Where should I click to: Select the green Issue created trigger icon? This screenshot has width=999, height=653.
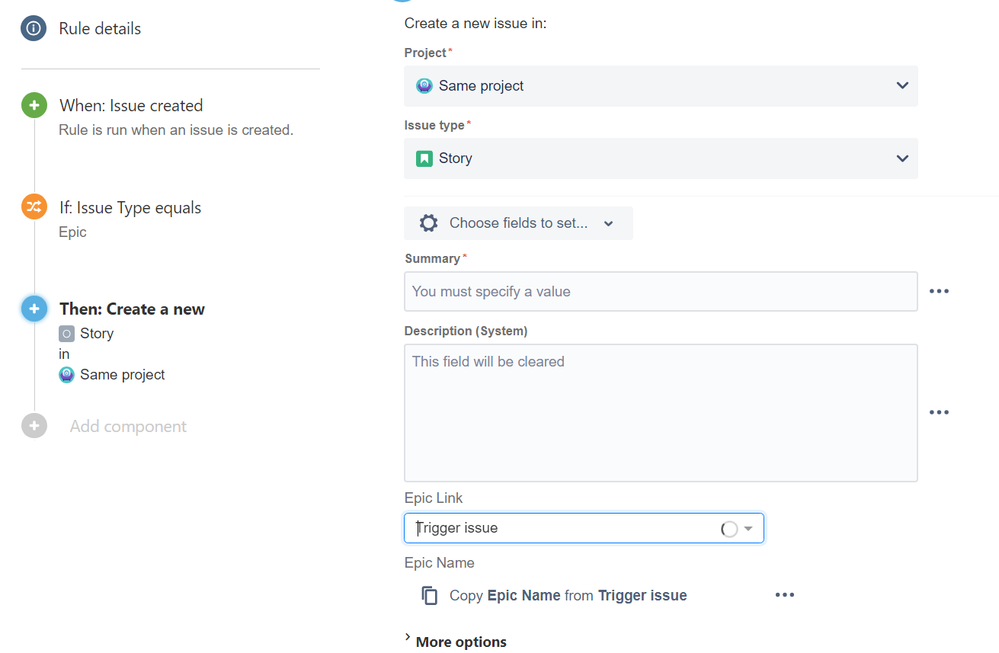34,105
